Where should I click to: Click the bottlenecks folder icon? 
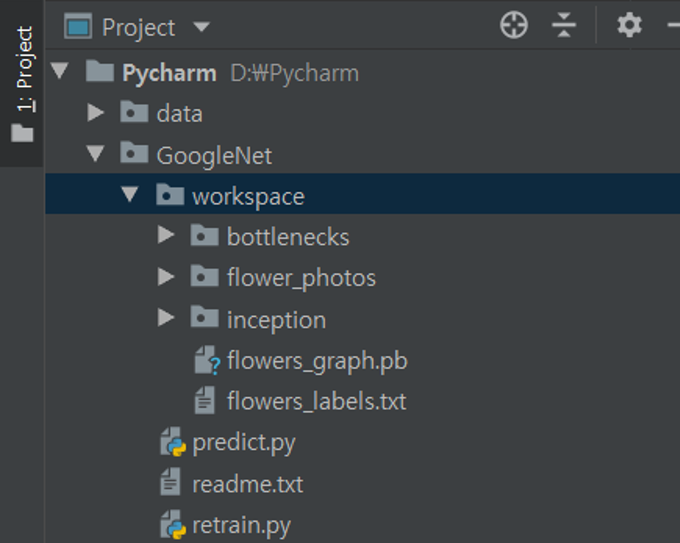tap(204, 235)
